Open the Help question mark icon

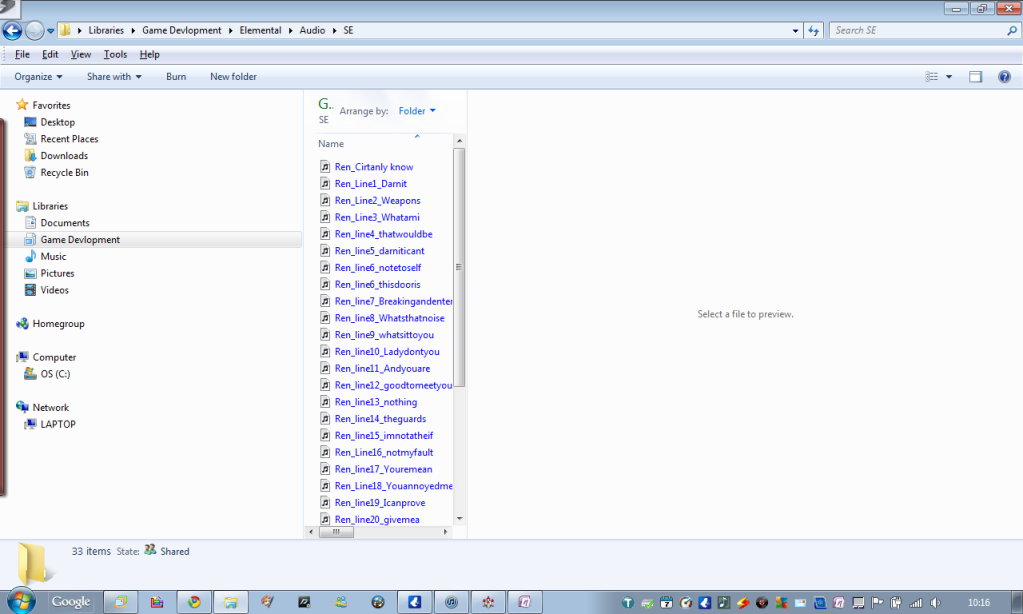pyautogui.click(x=1004, y=77)
